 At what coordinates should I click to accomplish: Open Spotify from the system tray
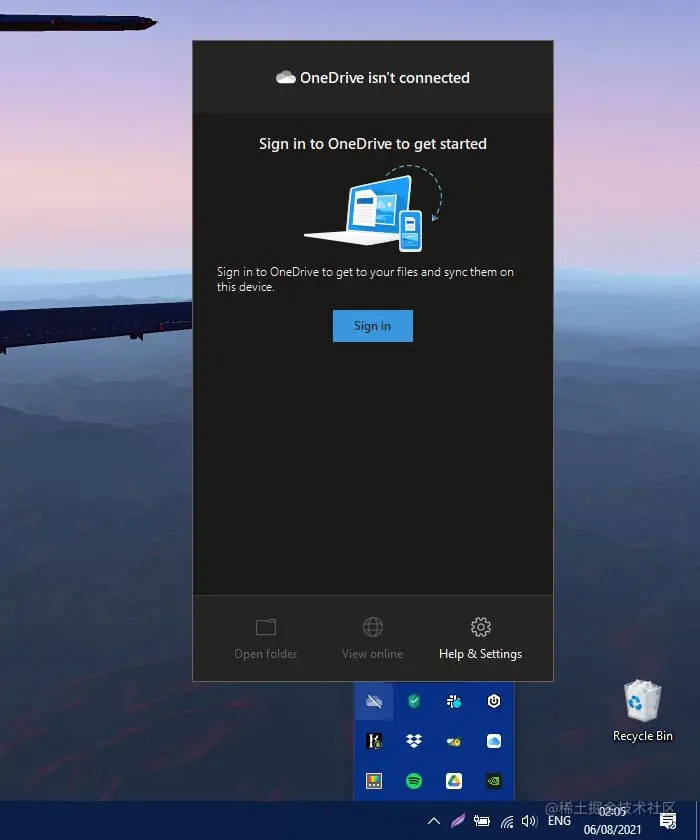[x=414, y=781]
